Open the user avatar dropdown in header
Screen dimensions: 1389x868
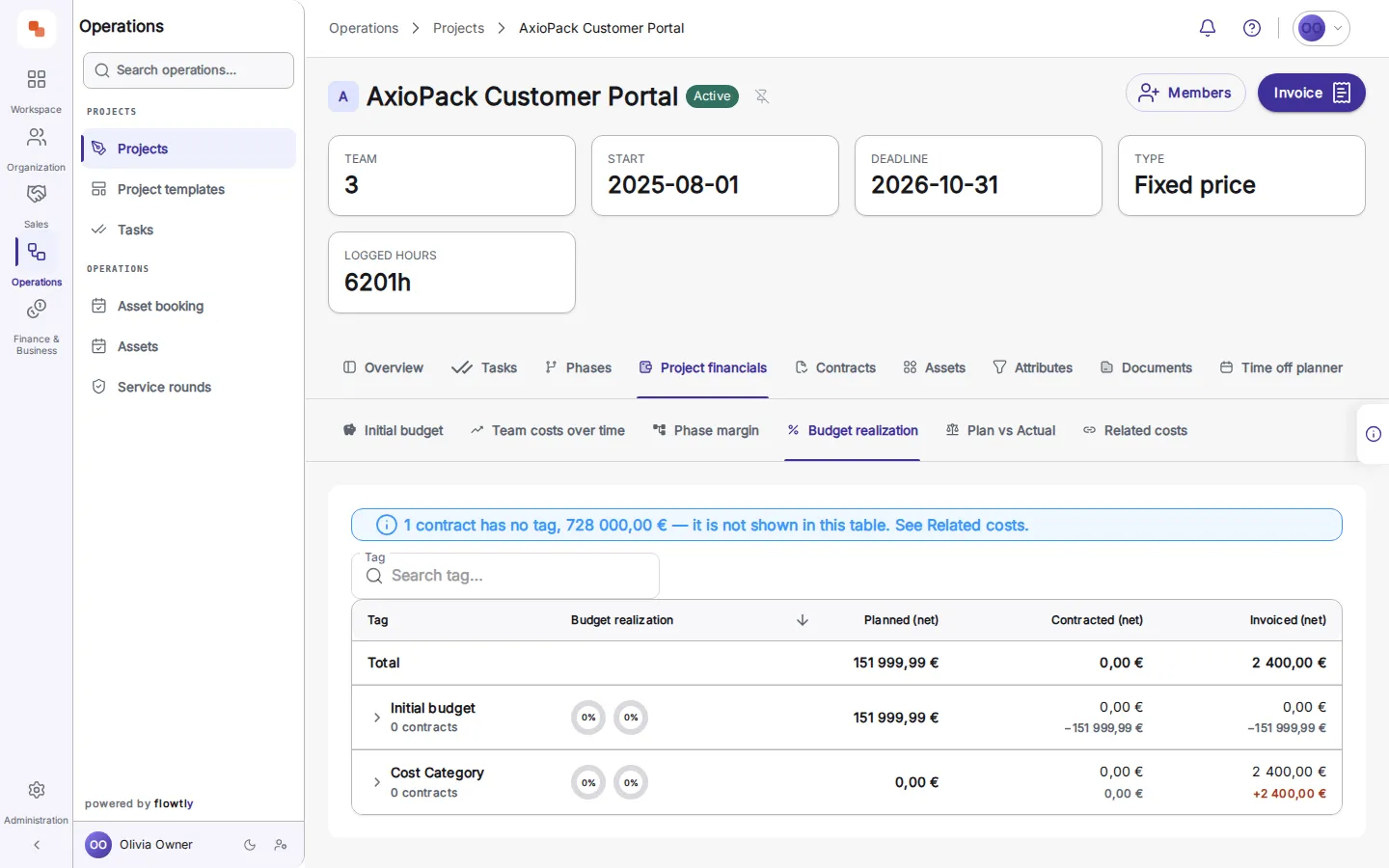(x=1321, y=28)
